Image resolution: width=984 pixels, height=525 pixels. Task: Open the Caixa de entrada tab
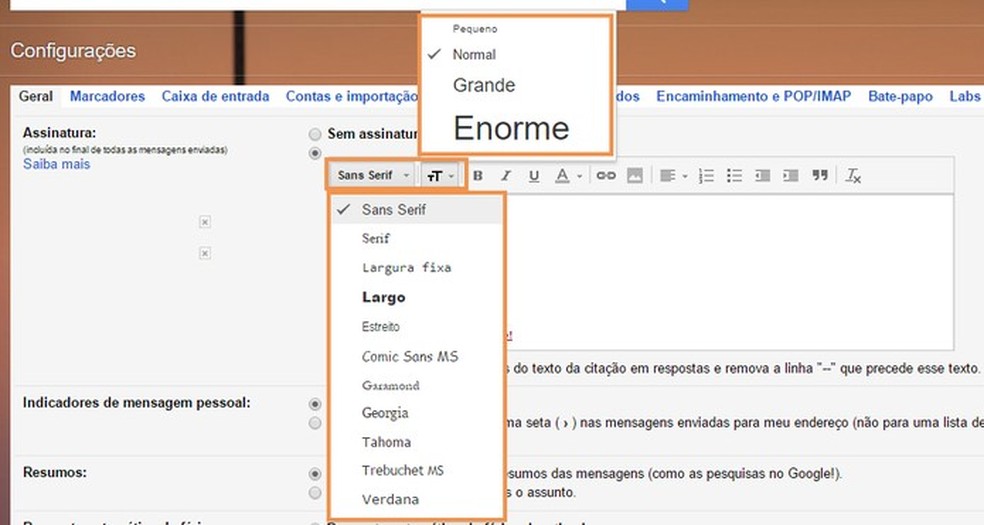coord(215,97)
